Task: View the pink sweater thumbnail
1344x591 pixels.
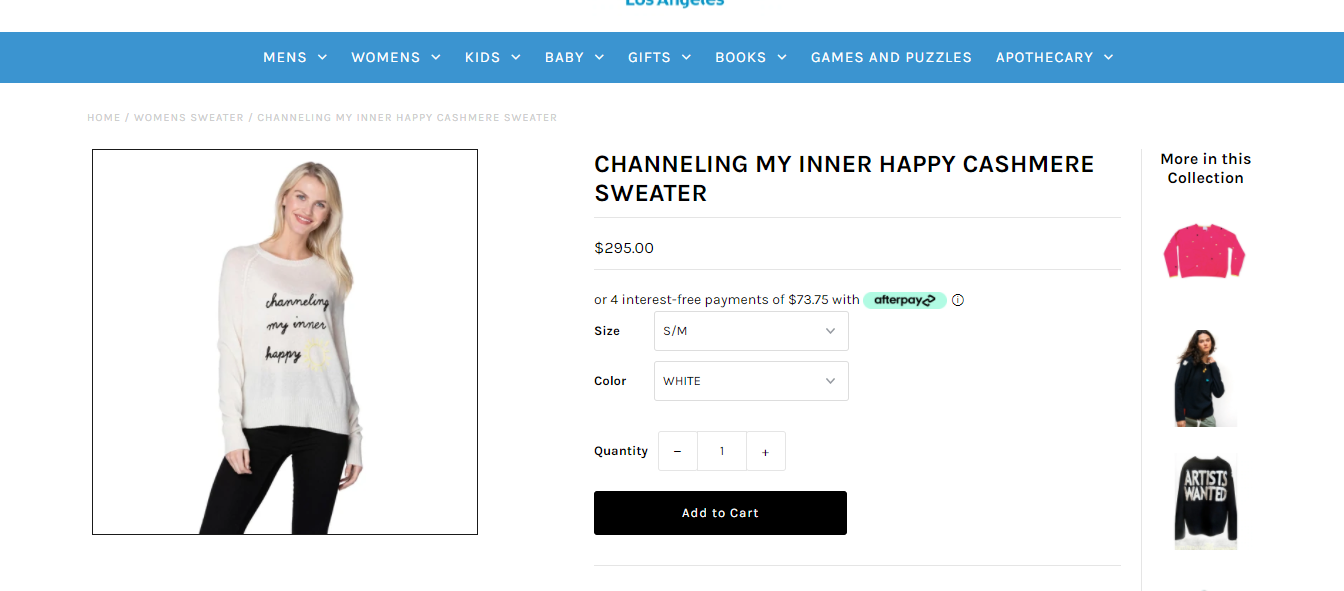Action: click(x=1205, y=250)
